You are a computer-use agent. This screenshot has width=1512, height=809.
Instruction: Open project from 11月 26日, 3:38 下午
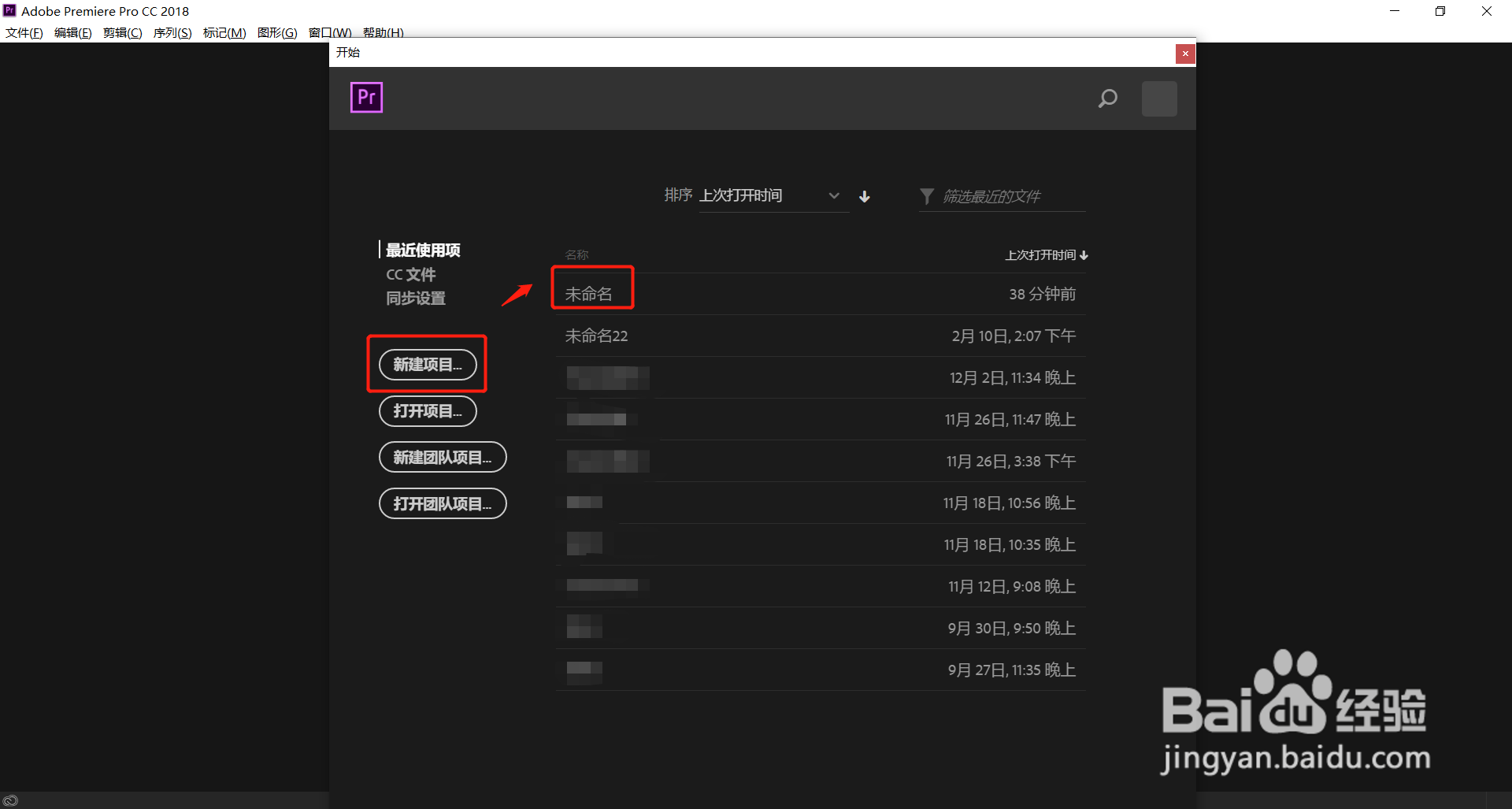click(x=821, y=461)
